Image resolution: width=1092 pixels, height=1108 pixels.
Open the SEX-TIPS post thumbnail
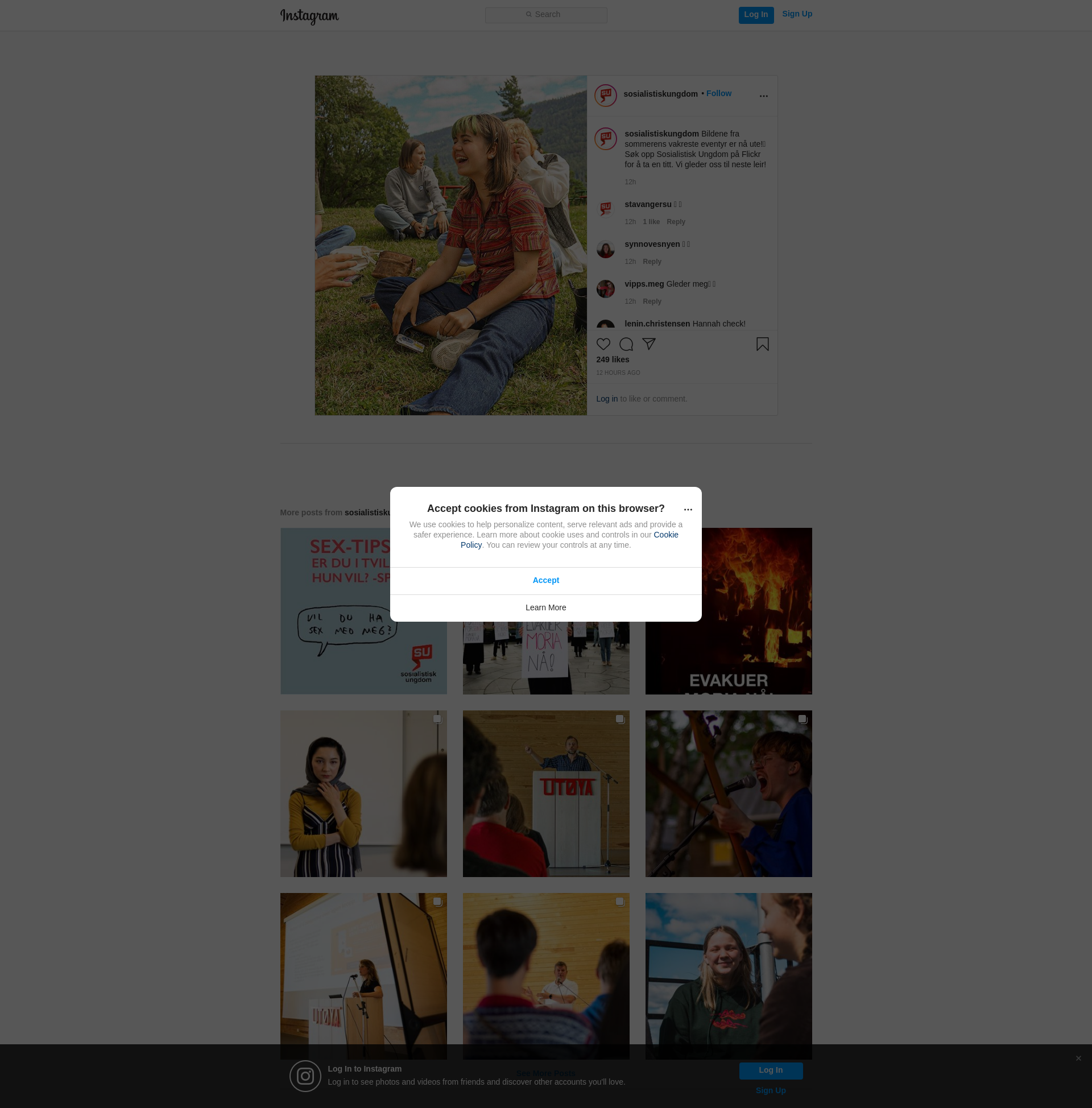(x=363, y=611)
